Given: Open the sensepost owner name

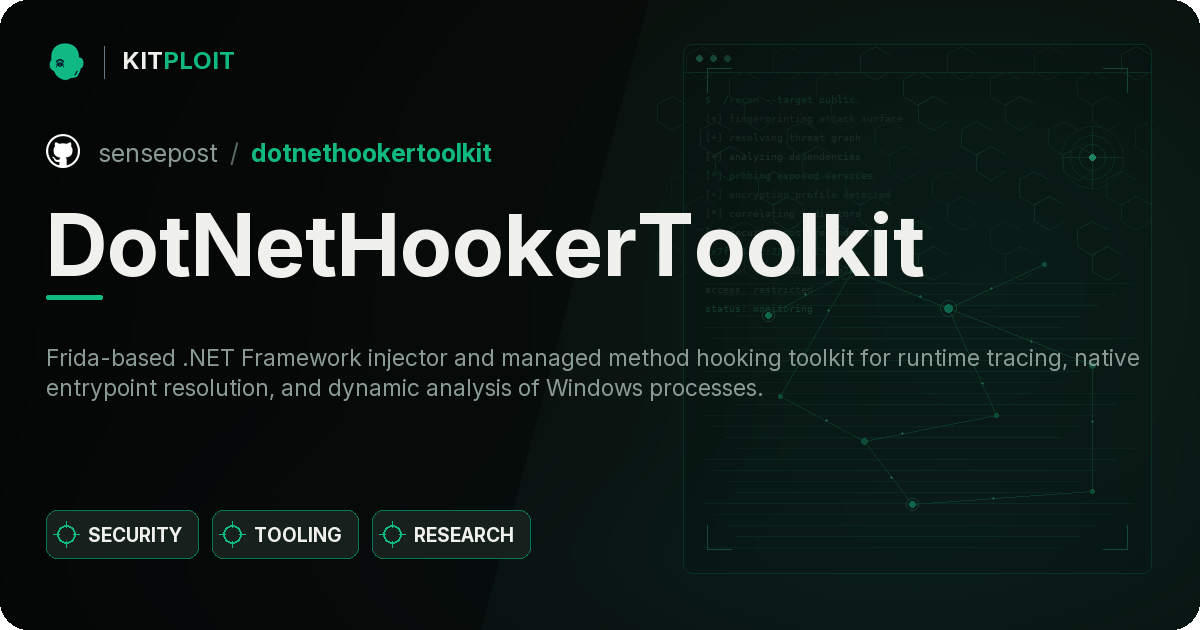Looking at the screenshot, I should pos(158,153).
